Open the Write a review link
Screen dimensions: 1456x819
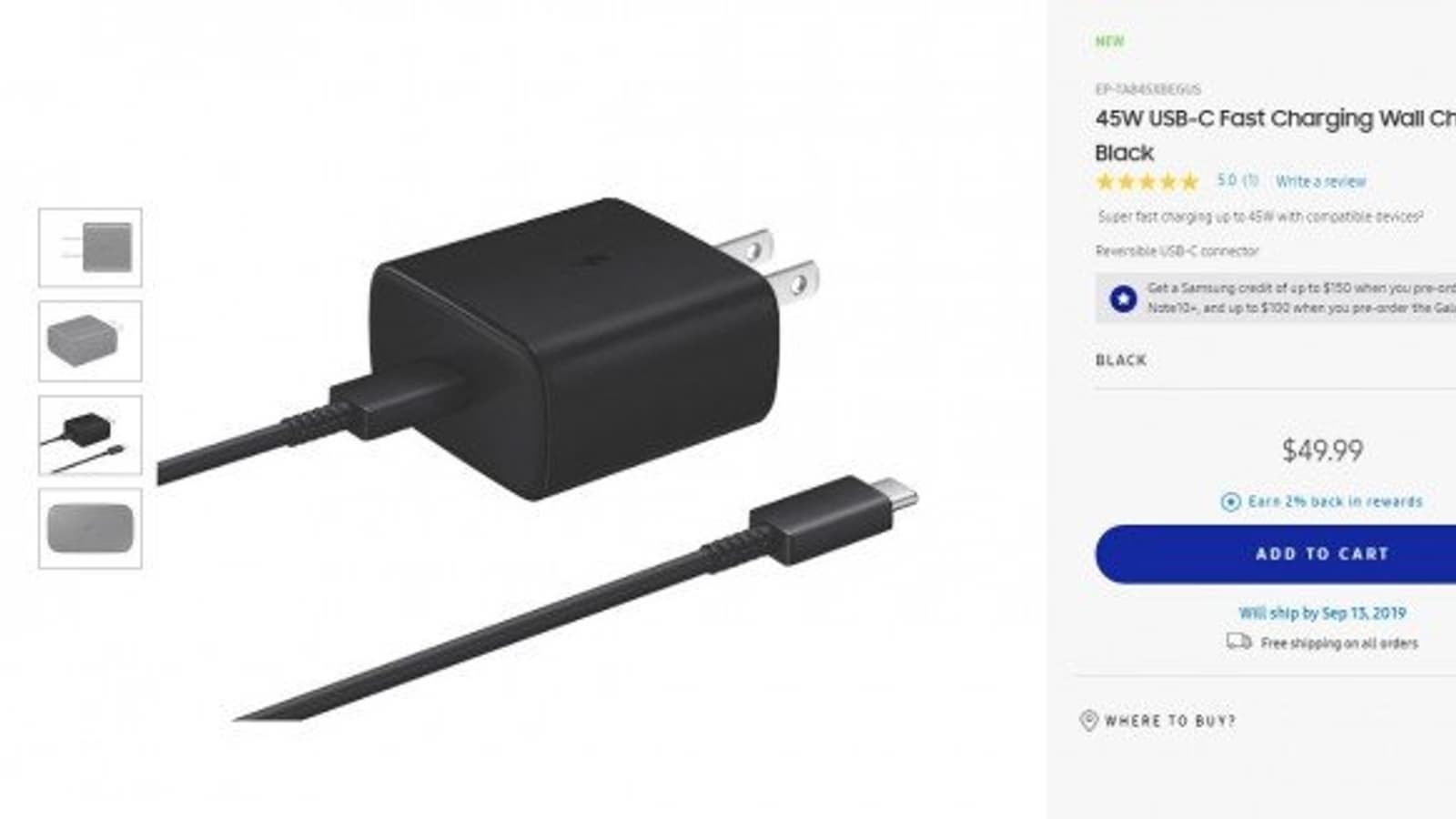click(1320, 181)
